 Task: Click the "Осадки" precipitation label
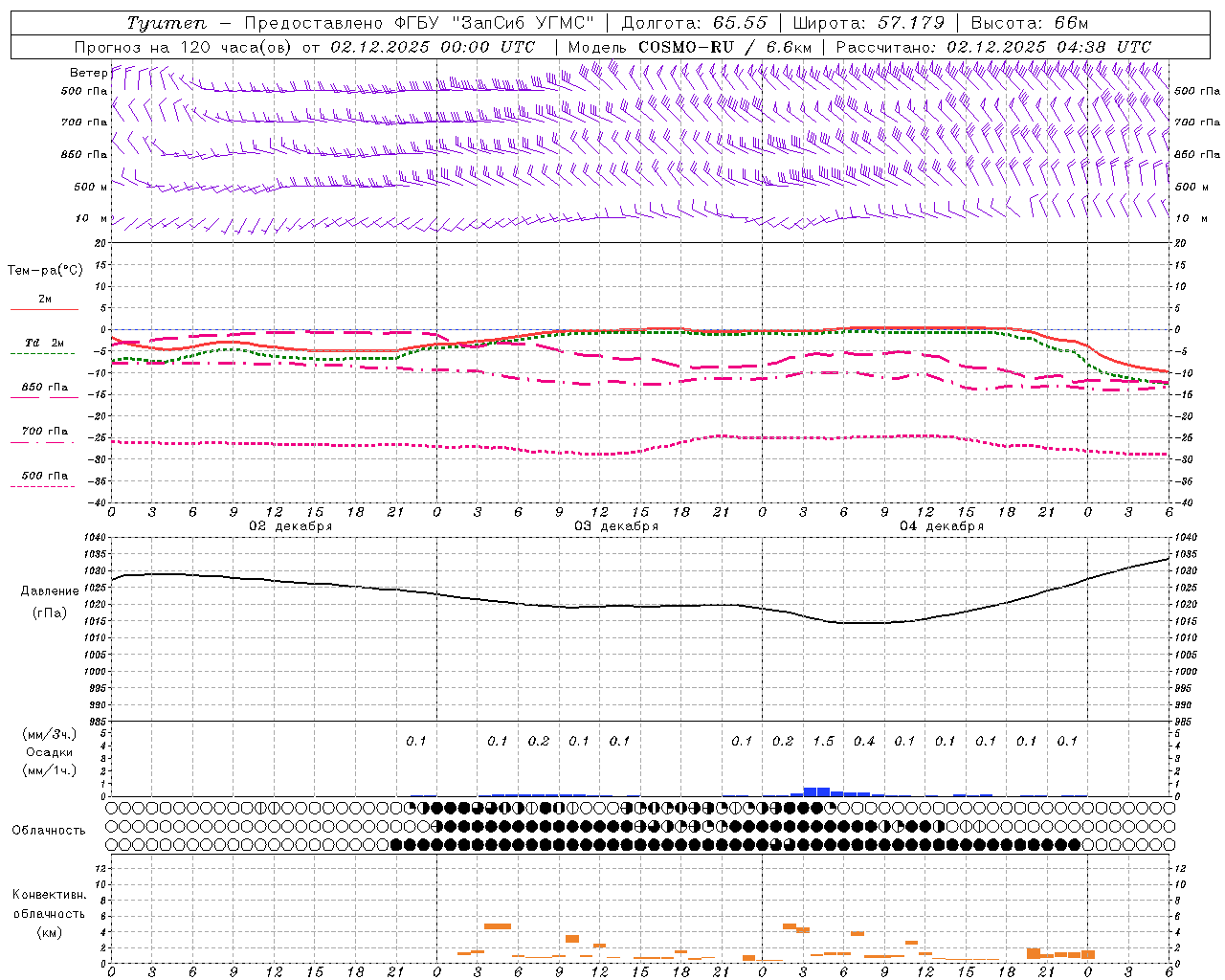click(x=49, y=752)
